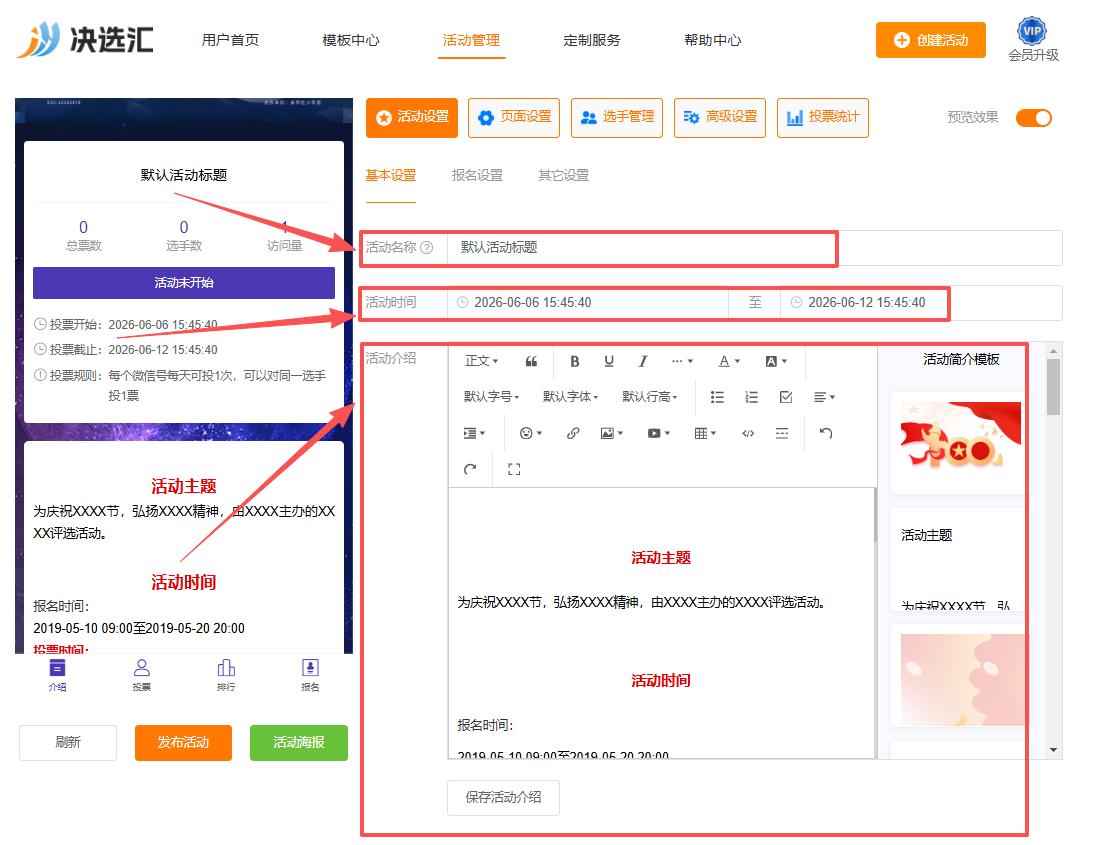Image resolution: width=1093 pixels, height=845 pixels.
Task: Open the 默认字号 font size dropdown
Action: coord(491,397)
